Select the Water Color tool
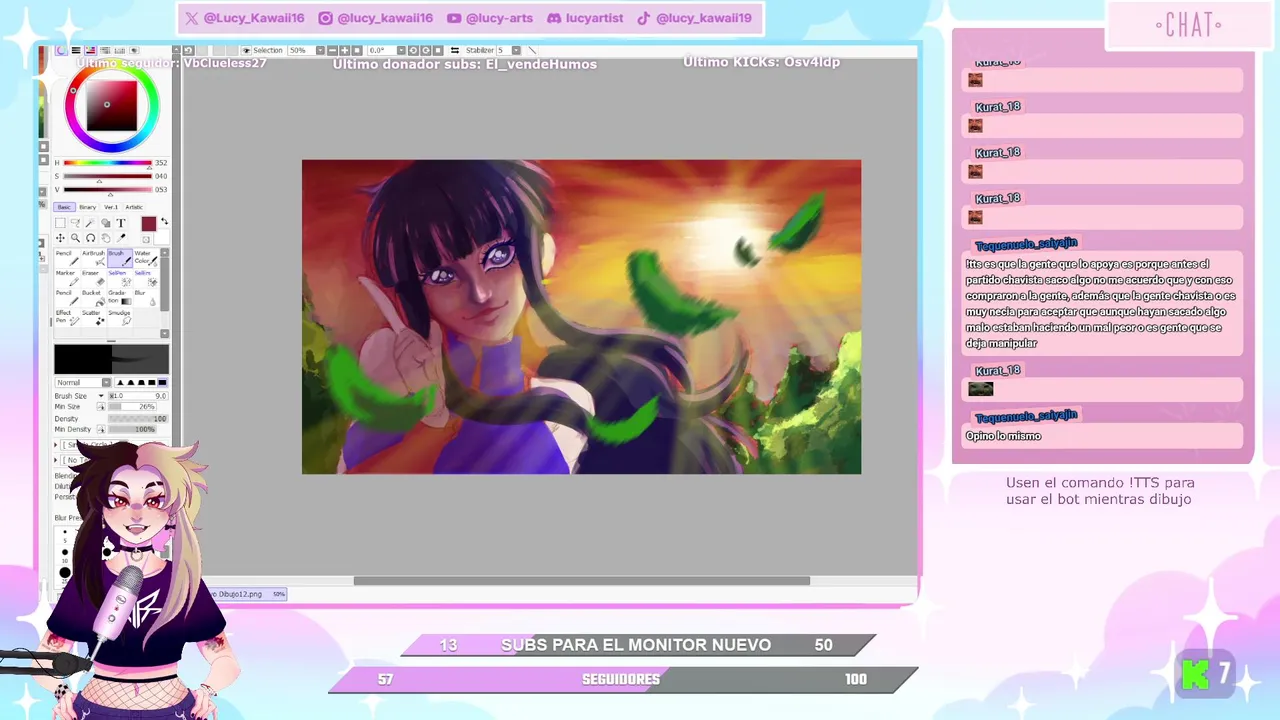 (x=146, y=258)
